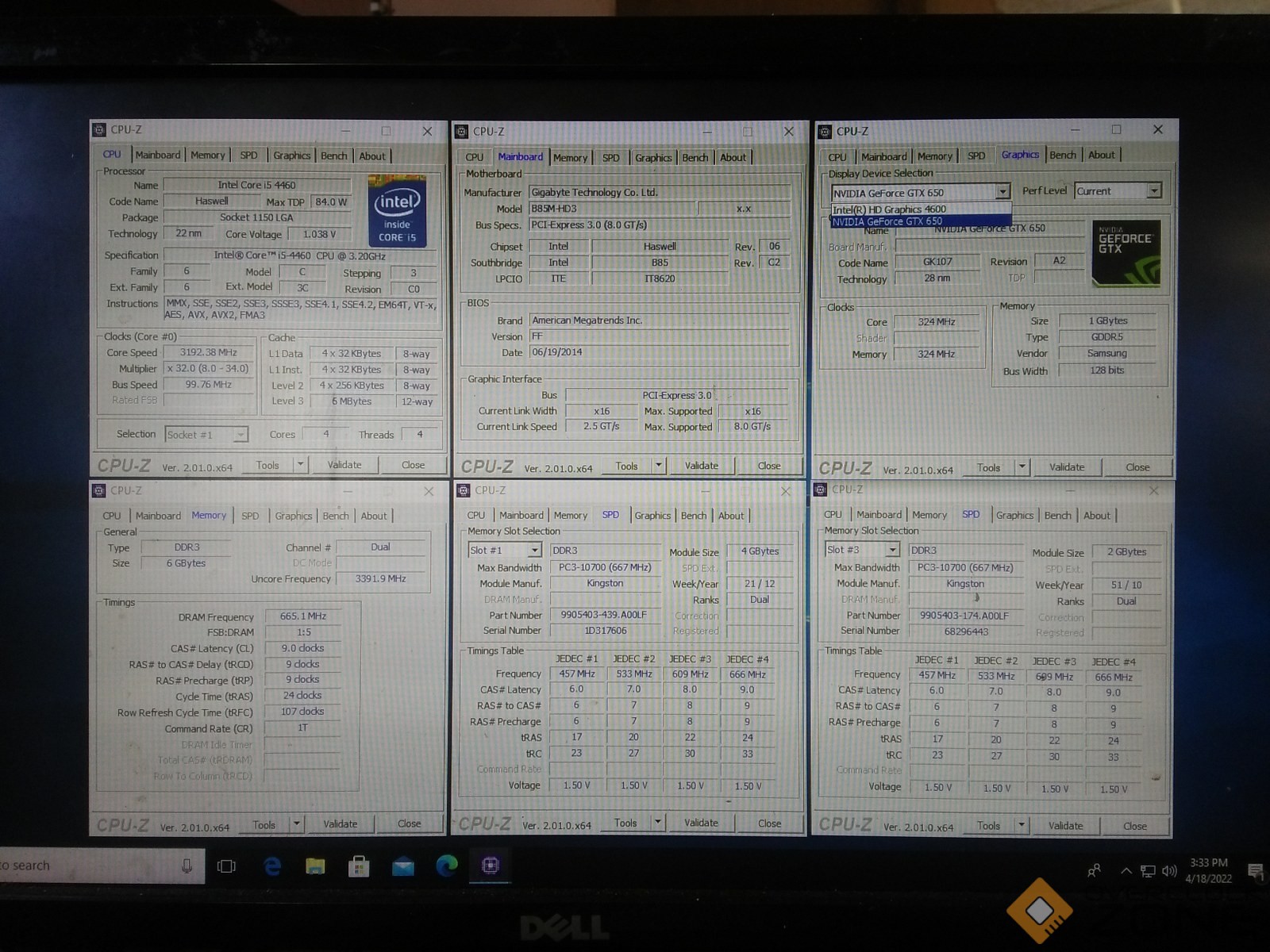
Task: Open SPD tab in Memory window
Action: click(x=250, y=516)
